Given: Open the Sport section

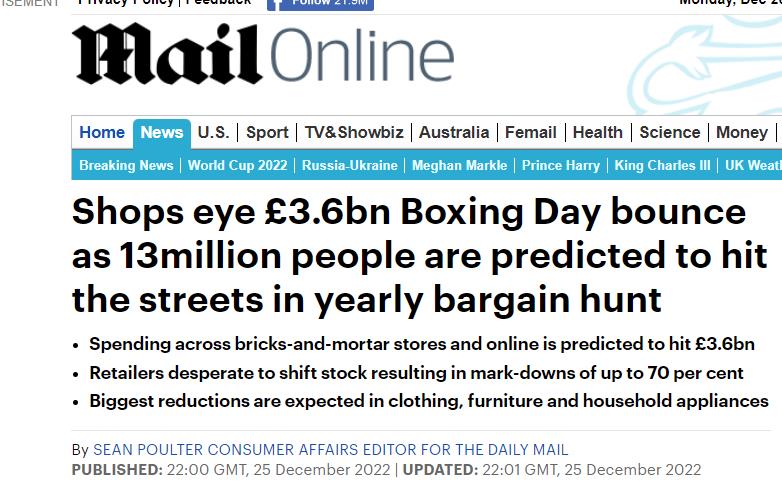Looking at the screenshot, I should tap(267, 132).
